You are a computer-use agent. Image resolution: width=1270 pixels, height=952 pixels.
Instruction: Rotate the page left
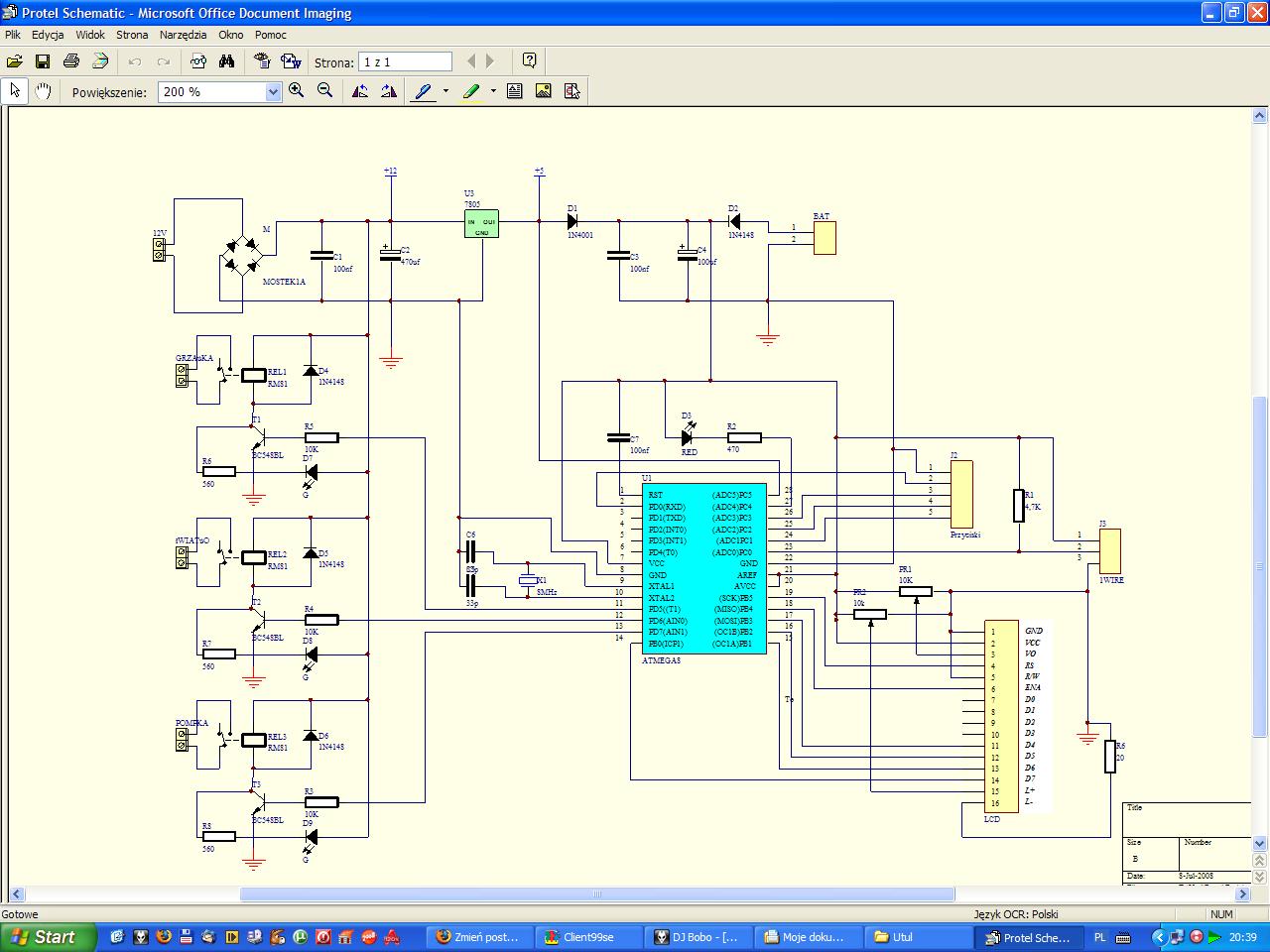[360, 91]
